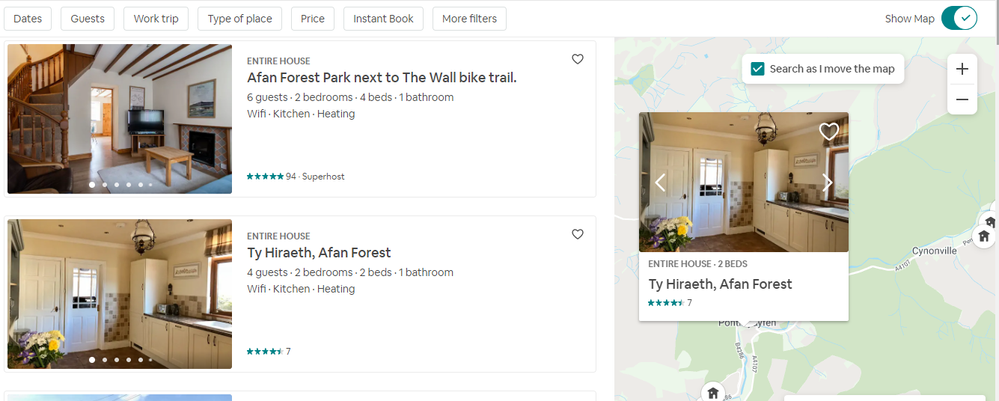Click Ty Hiraeth kitchen photo in results list

[119, 294]
